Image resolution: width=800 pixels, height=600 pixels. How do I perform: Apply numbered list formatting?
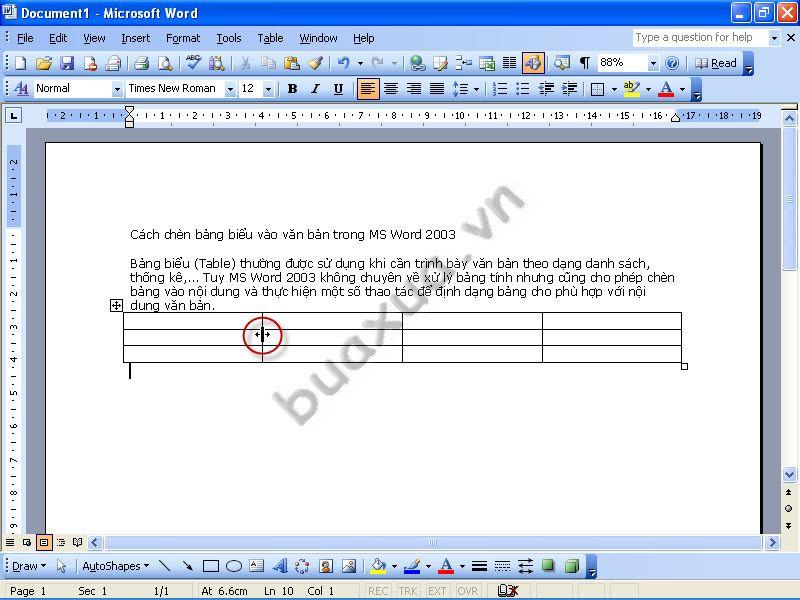(x=499, y=89)
